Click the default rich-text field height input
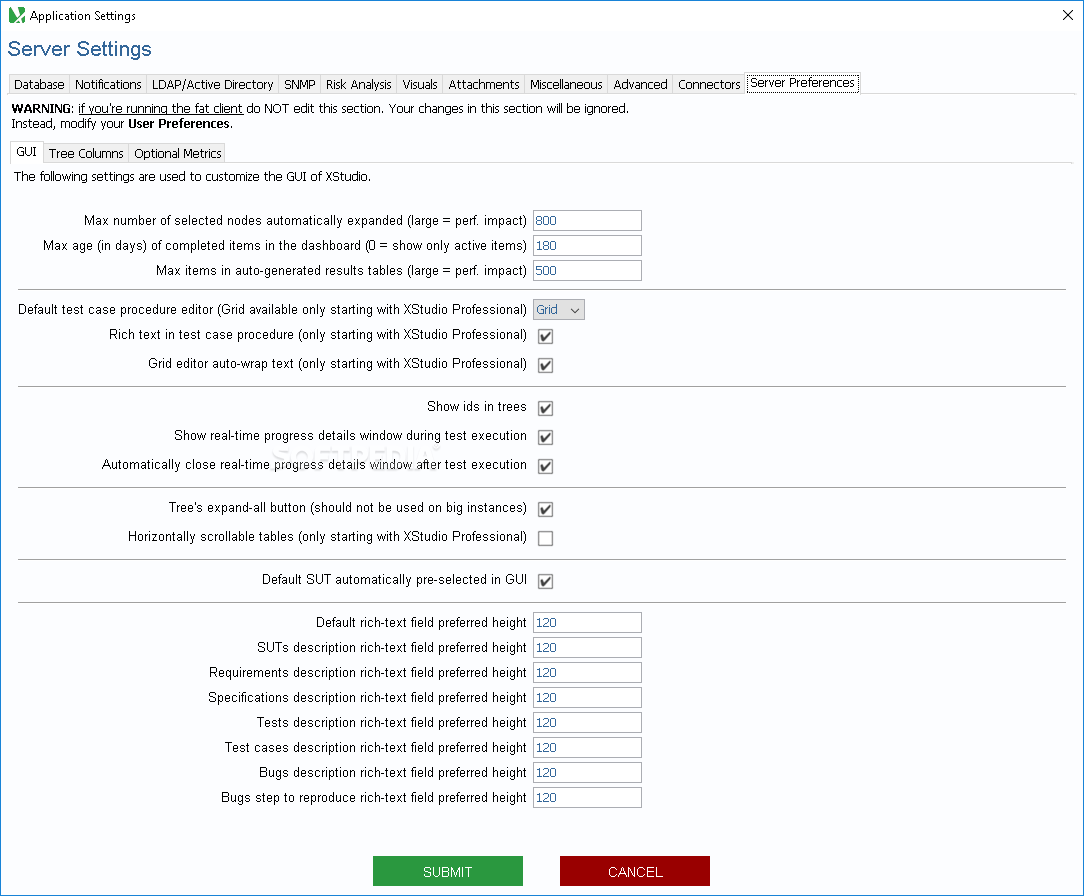The width and height of the screenshot is (1084, 896). pos(587,622)
